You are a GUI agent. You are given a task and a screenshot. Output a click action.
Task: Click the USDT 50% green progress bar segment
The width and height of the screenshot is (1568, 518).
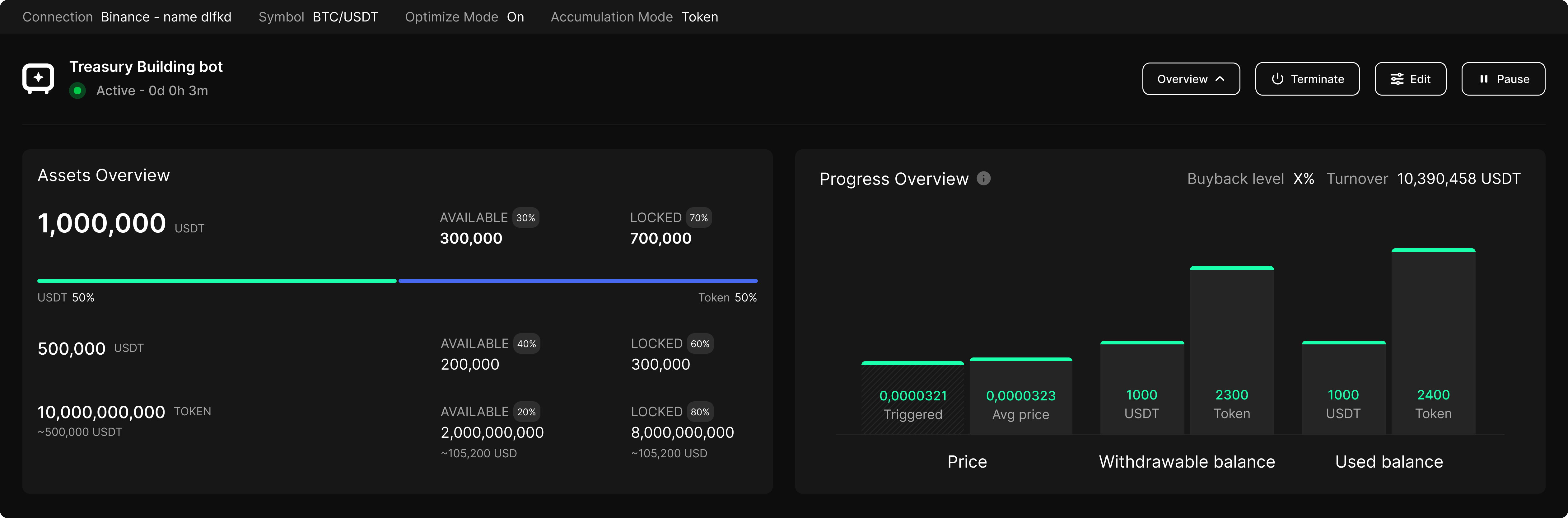216,281
